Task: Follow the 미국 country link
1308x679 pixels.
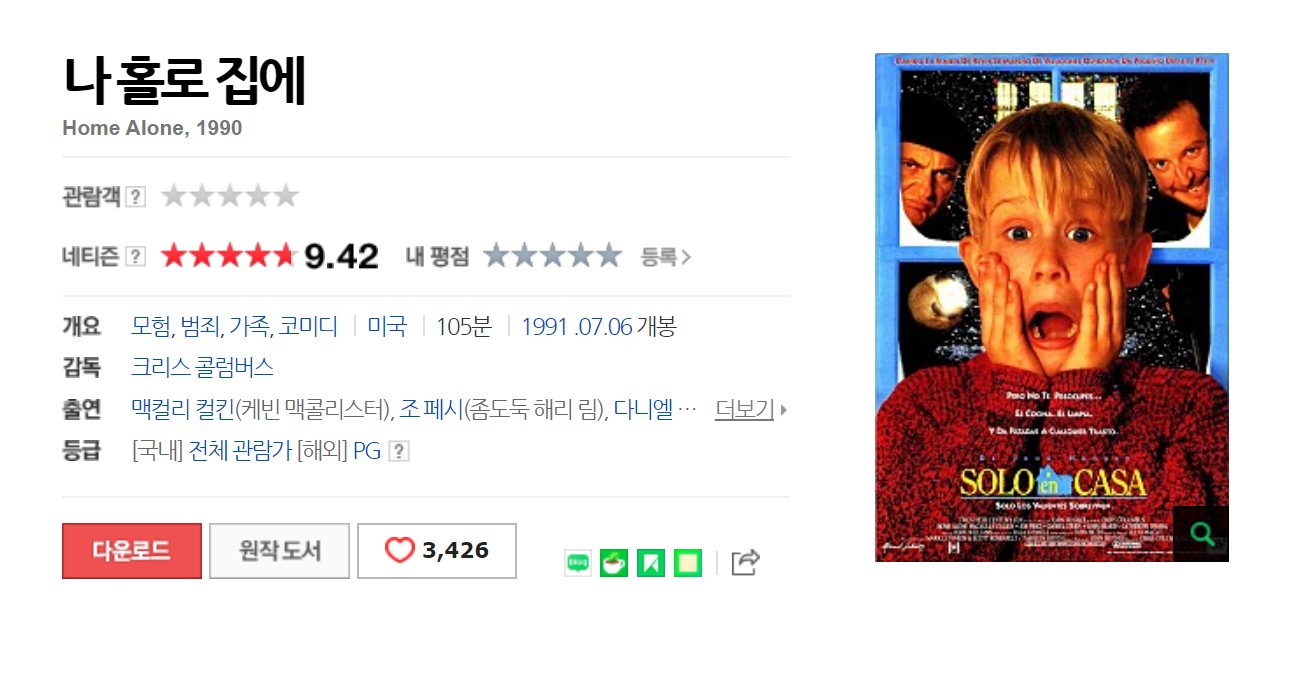Action: coord(387,327)
